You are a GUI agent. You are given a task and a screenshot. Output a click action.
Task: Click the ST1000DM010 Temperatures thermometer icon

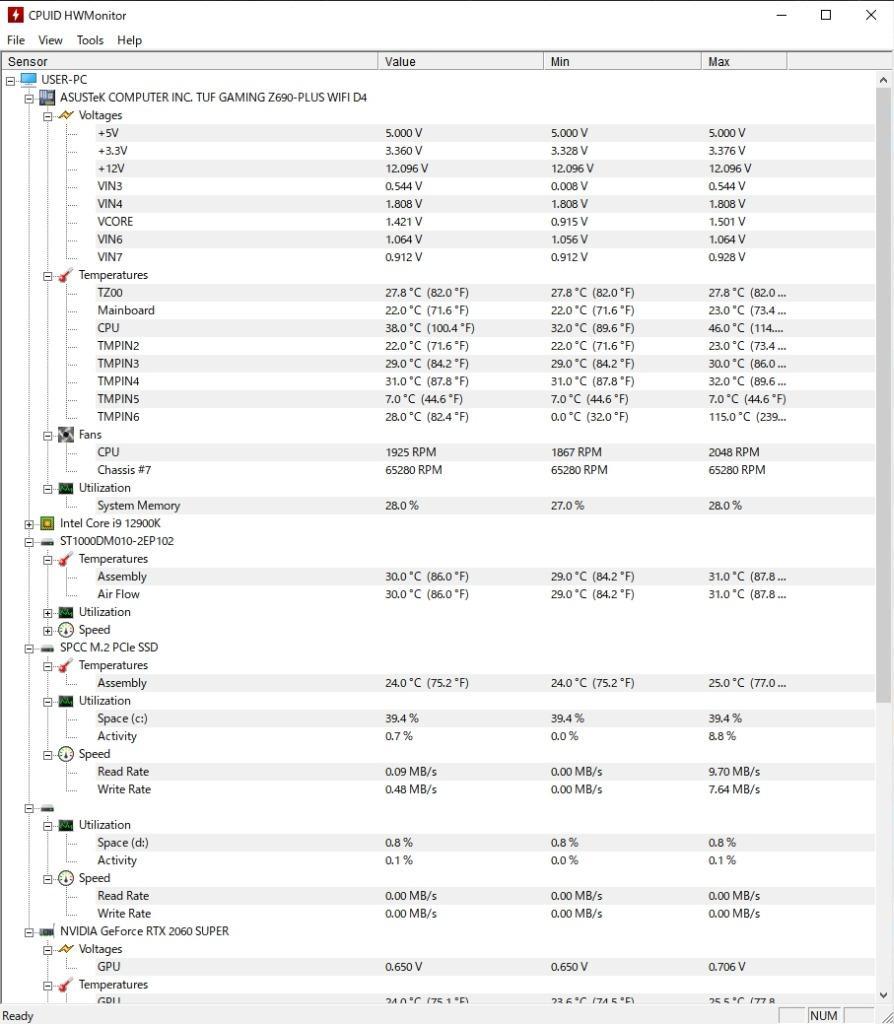pos(66,559)
